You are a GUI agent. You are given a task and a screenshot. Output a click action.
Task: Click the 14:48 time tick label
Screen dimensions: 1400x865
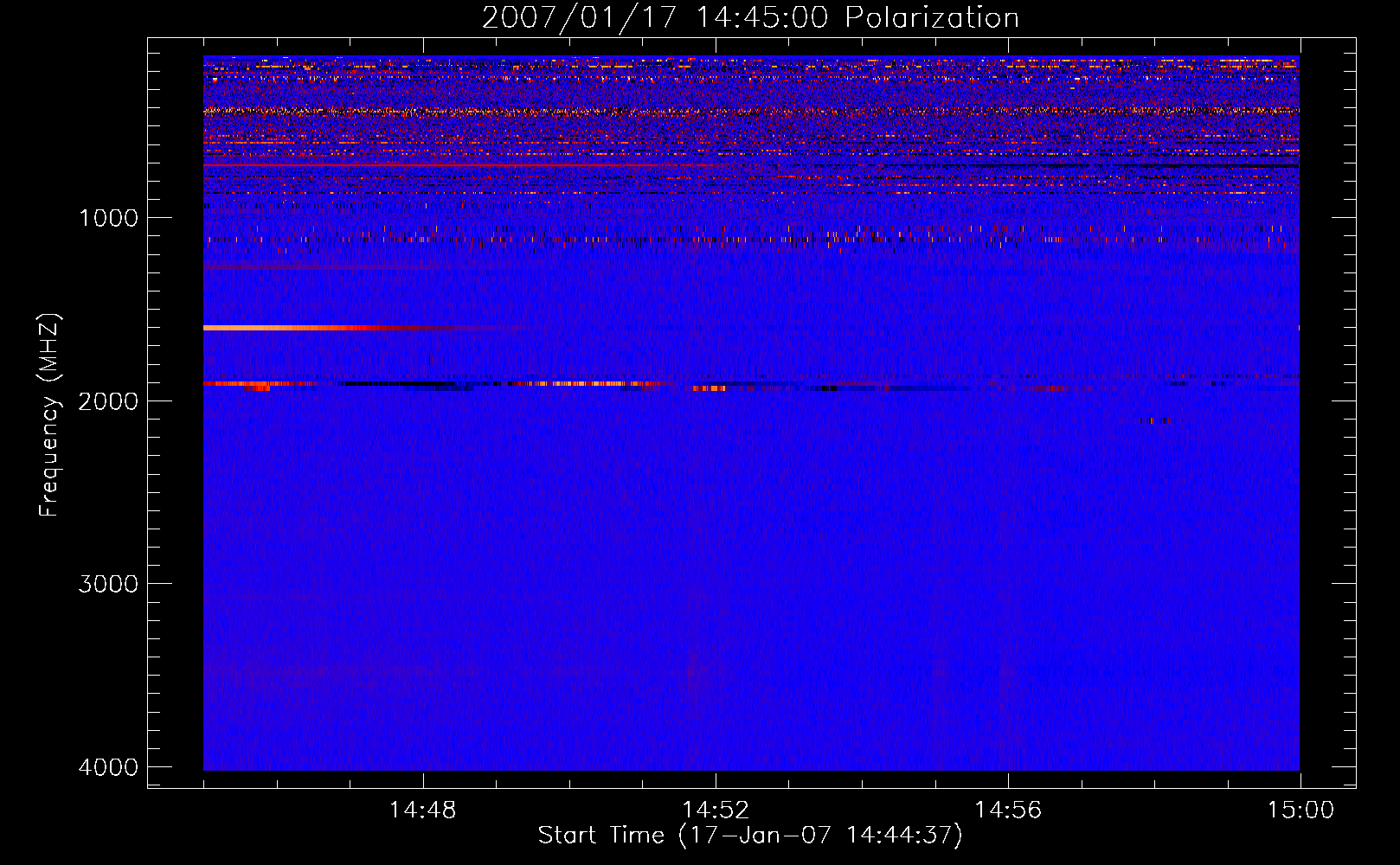(423, 810)
